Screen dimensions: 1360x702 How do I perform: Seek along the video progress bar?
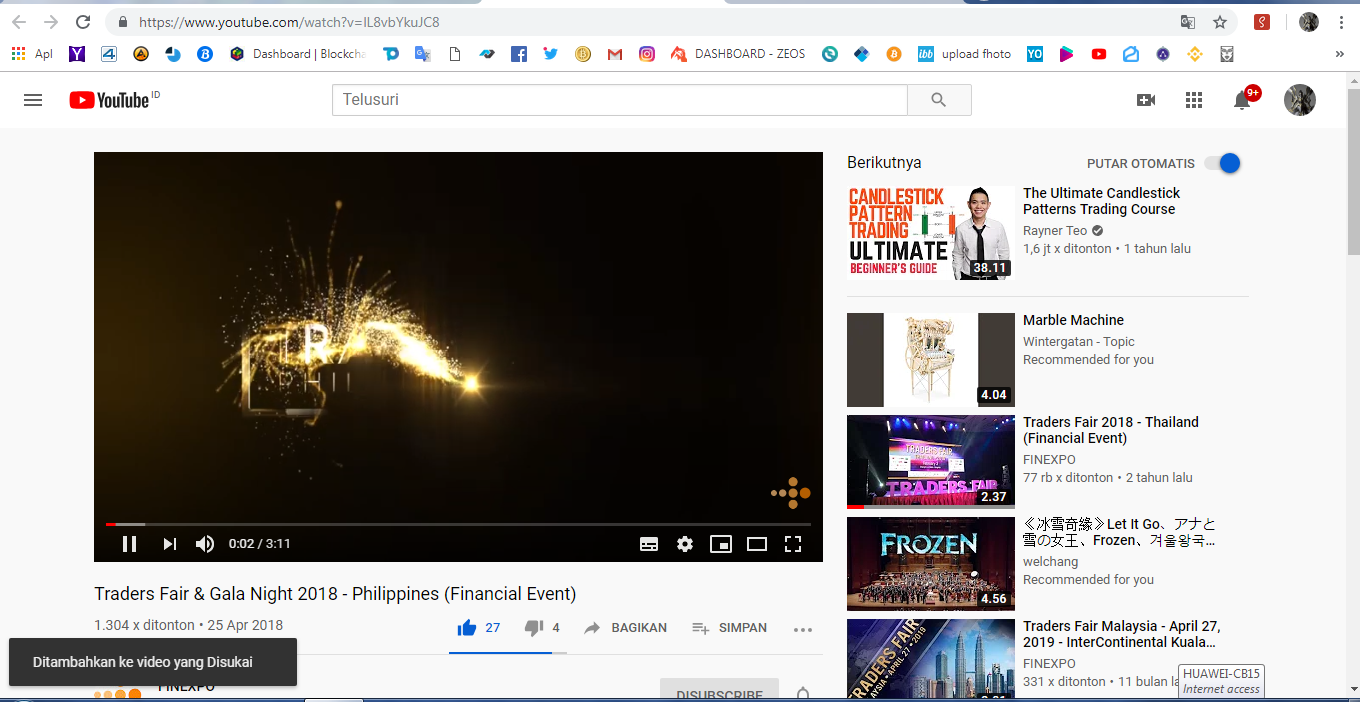point(458,524)
